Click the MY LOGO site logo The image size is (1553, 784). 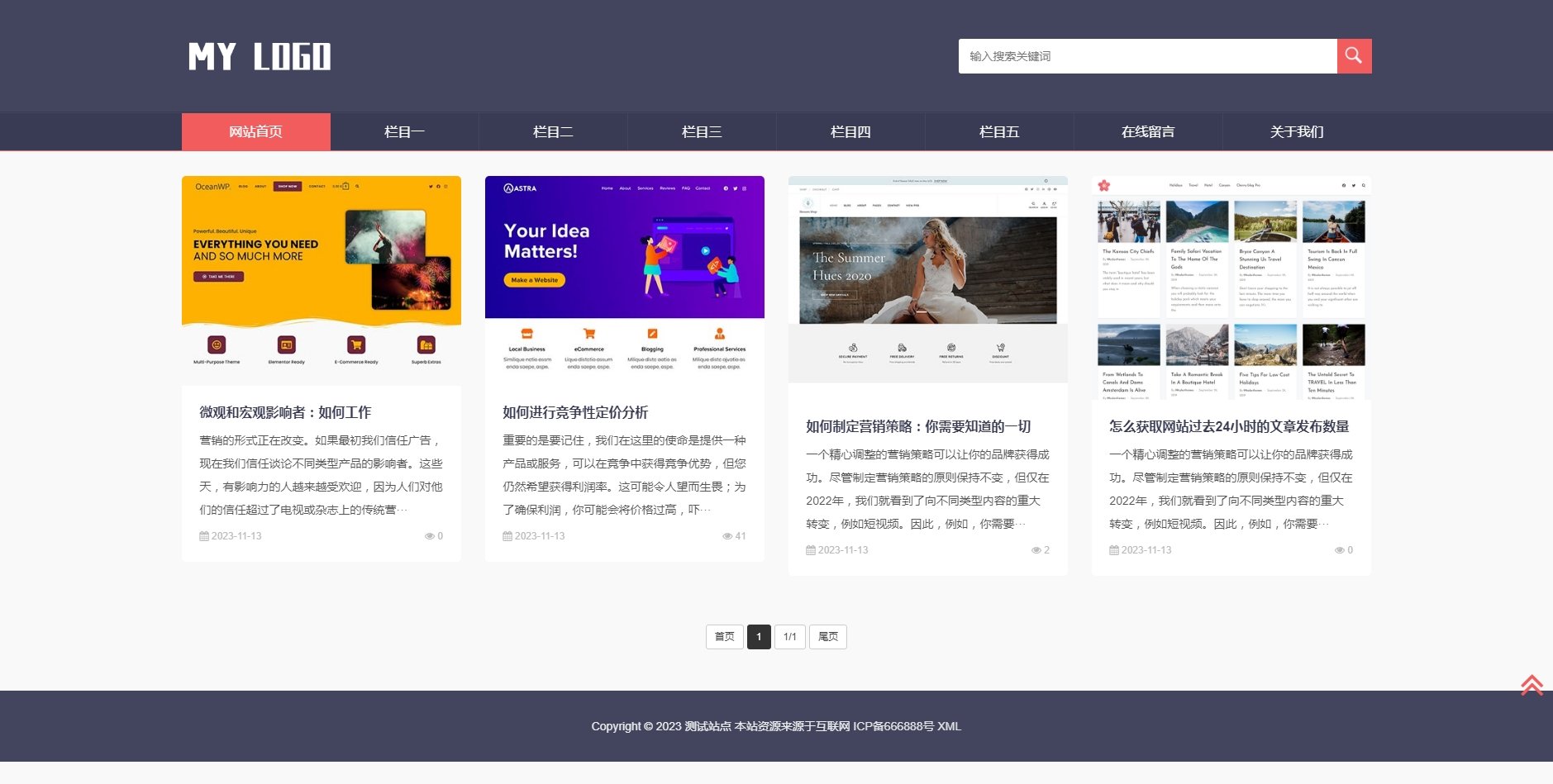coord(260,55)
